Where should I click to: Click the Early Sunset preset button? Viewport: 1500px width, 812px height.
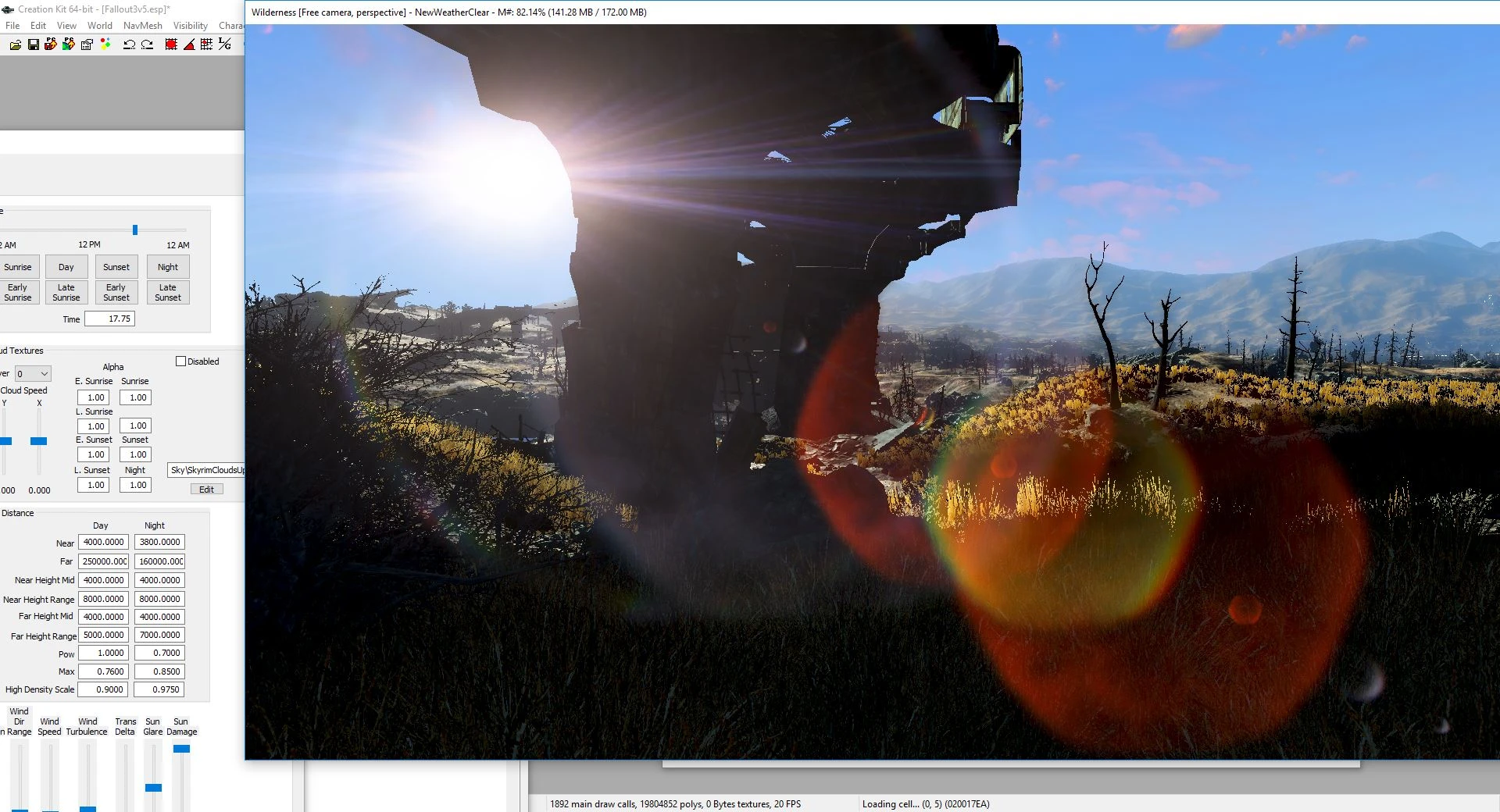pyautogui.click(x=116, y=293)
